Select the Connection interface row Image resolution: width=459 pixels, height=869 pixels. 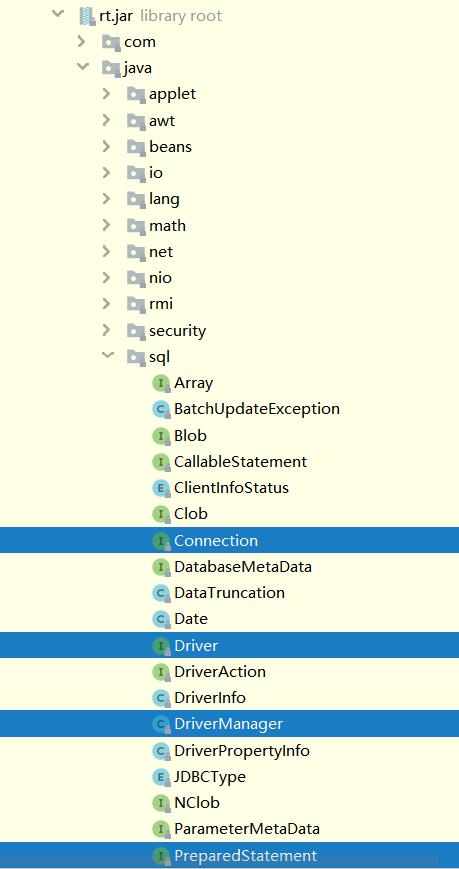[x=230, y=540]
